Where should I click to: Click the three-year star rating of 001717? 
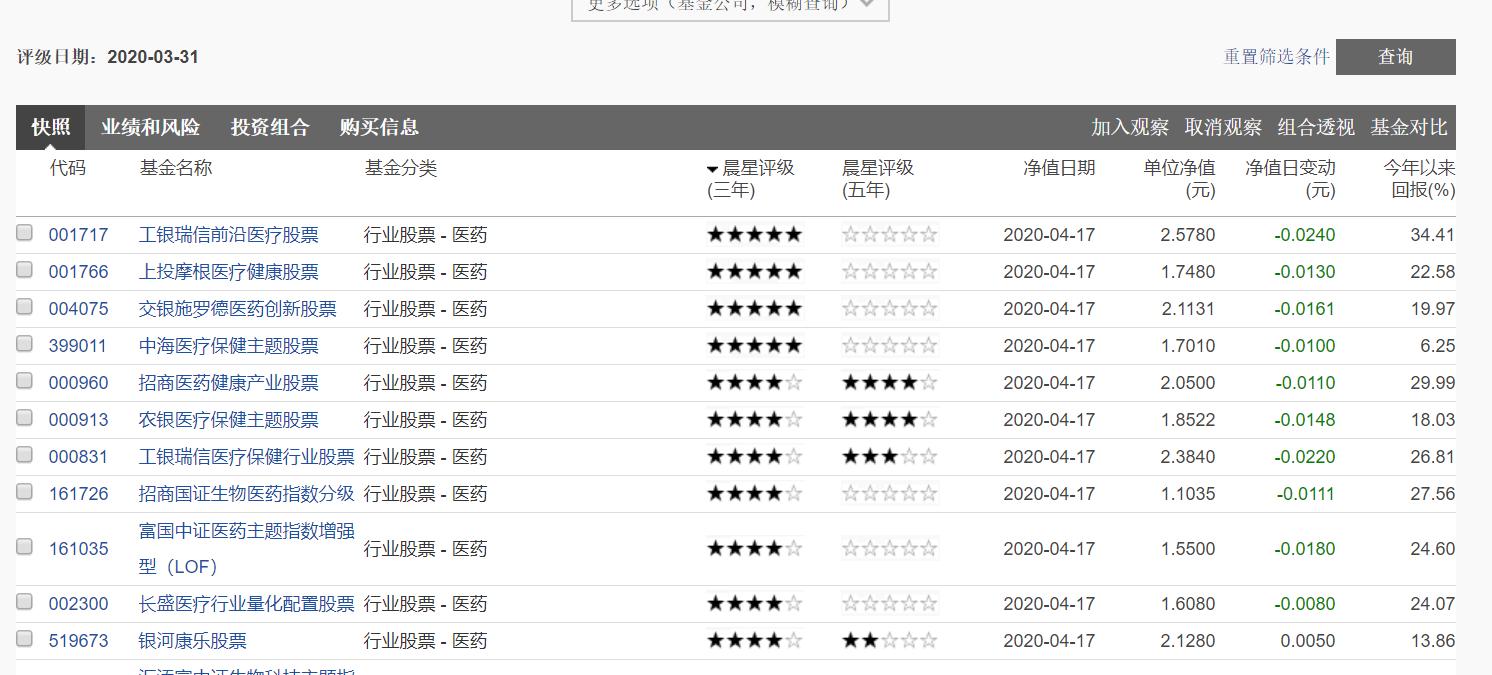(x=755, y=235)
